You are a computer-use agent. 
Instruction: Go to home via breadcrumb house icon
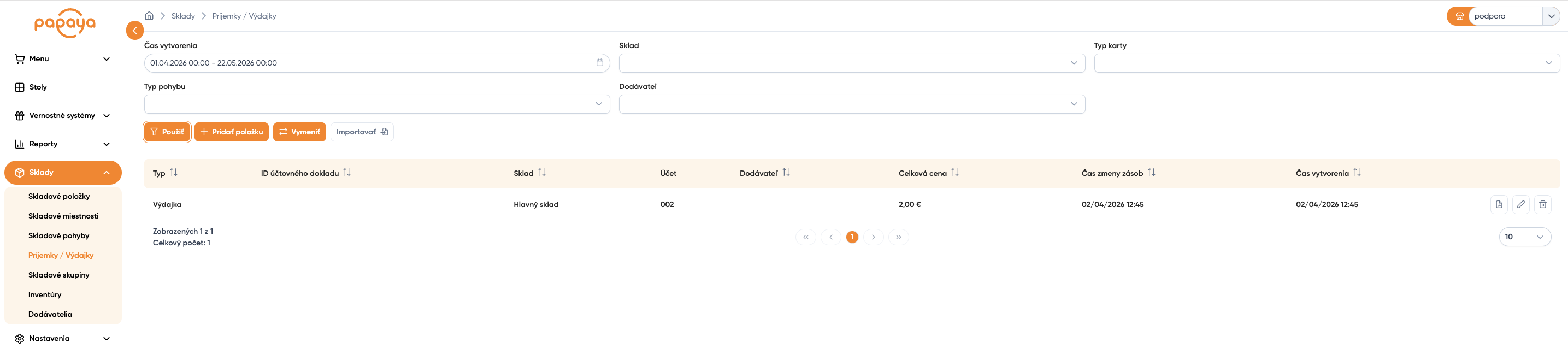pyautogui.click(x=149, y=16)
